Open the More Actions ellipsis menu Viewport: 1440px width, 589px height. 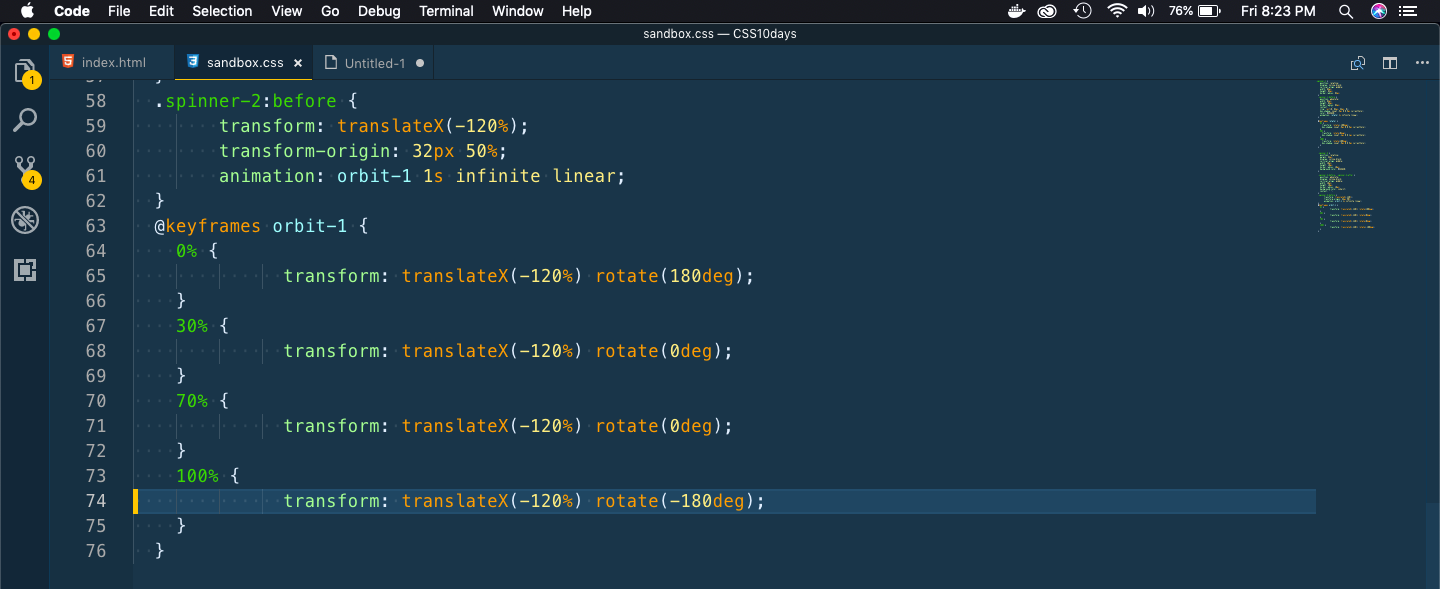click(x=1422, y=63)
